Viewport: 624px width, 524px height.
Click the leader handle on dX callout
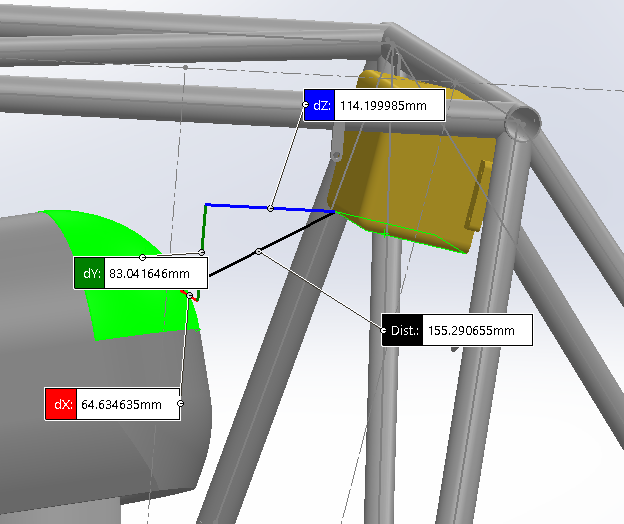181,404
